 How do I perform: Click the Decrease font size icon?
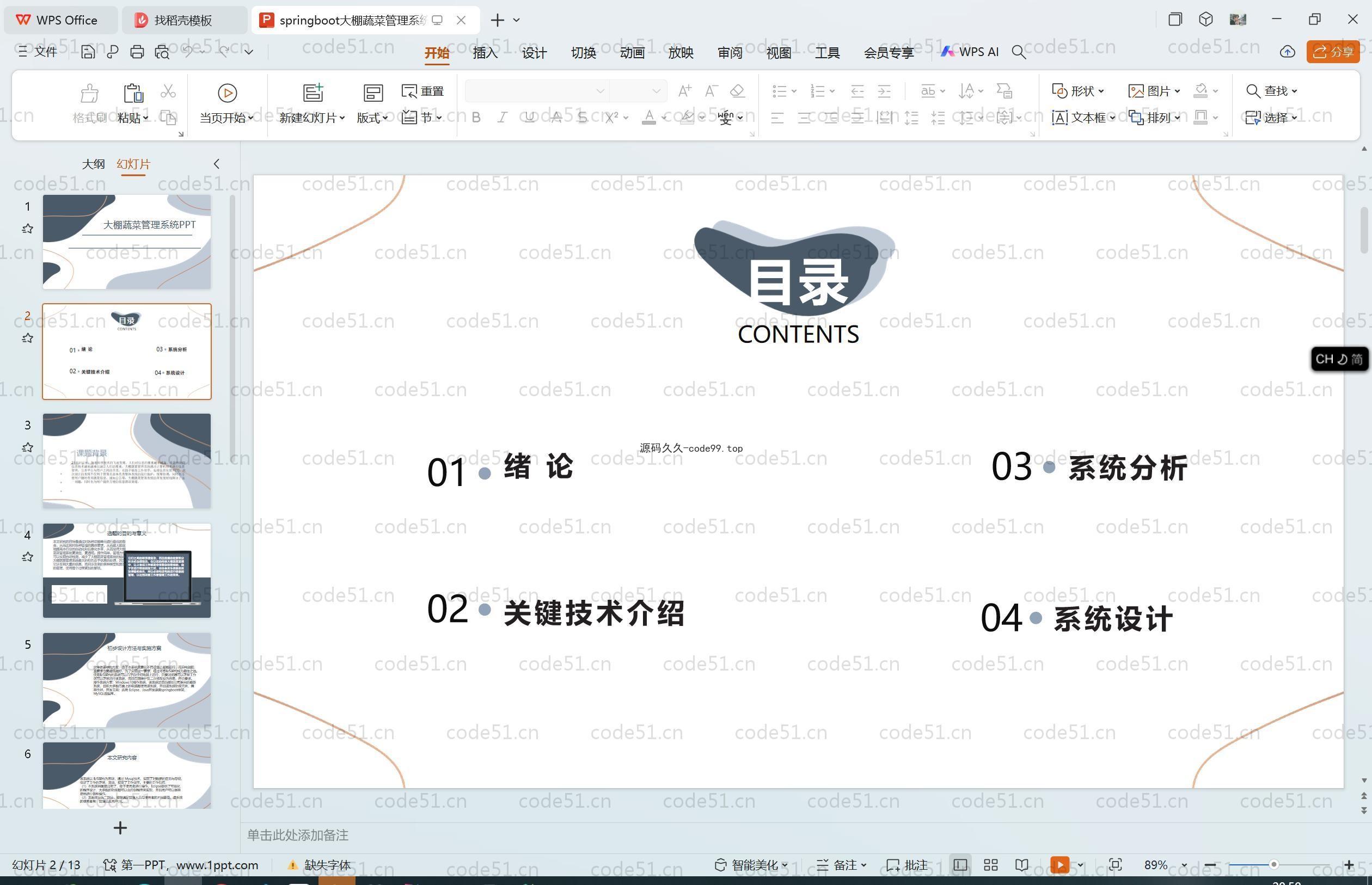tap(711, 91)
